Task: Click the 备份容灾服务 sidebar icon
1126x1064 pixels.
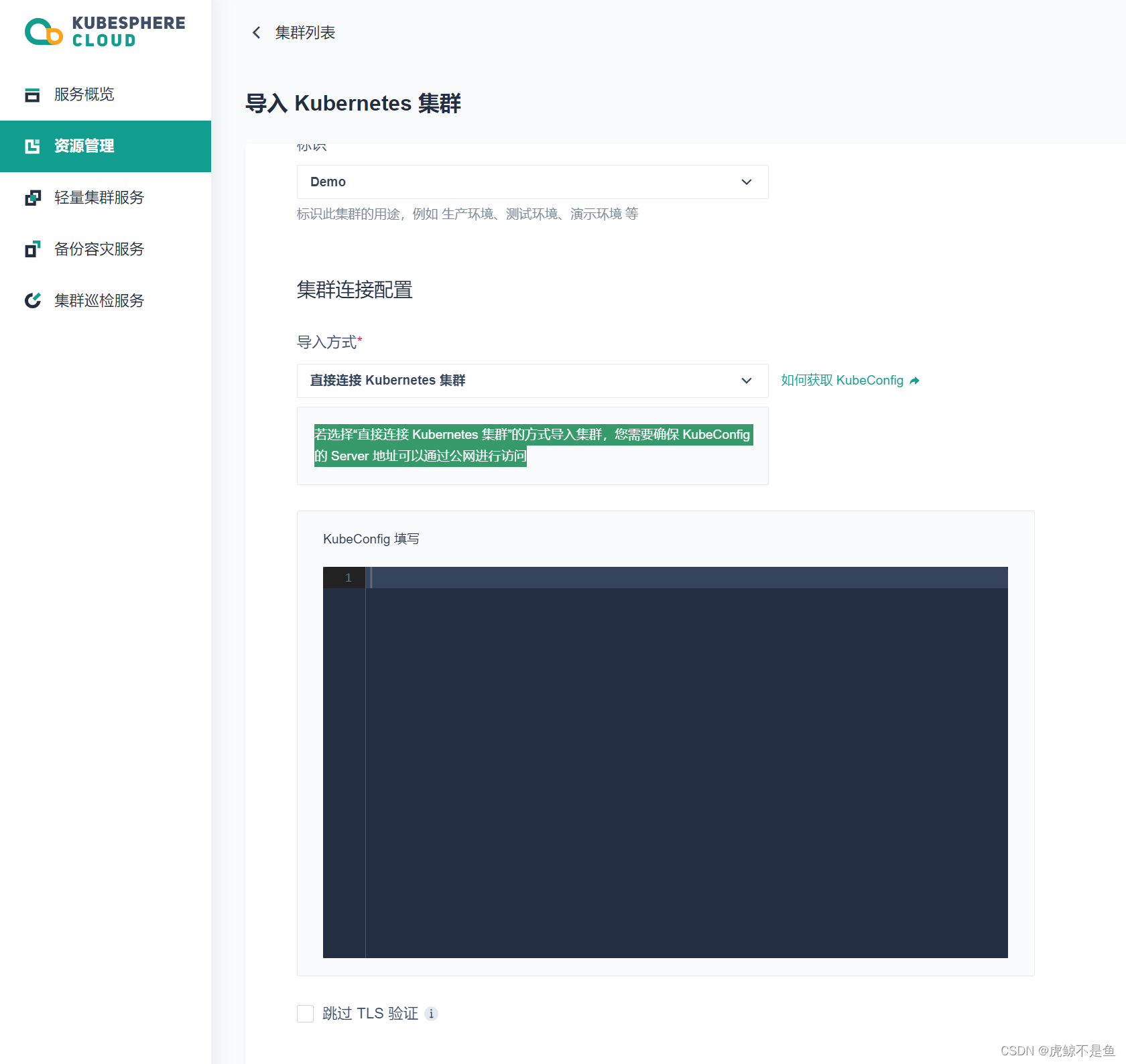Action: 32,249
